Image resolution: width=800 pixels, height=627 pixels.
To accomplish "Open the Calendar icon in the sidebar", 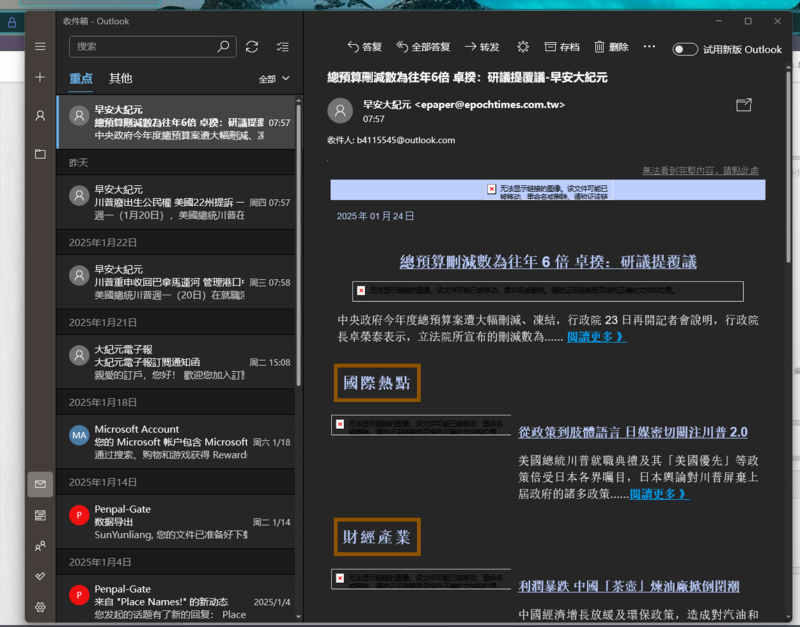I will coord(40,515).
